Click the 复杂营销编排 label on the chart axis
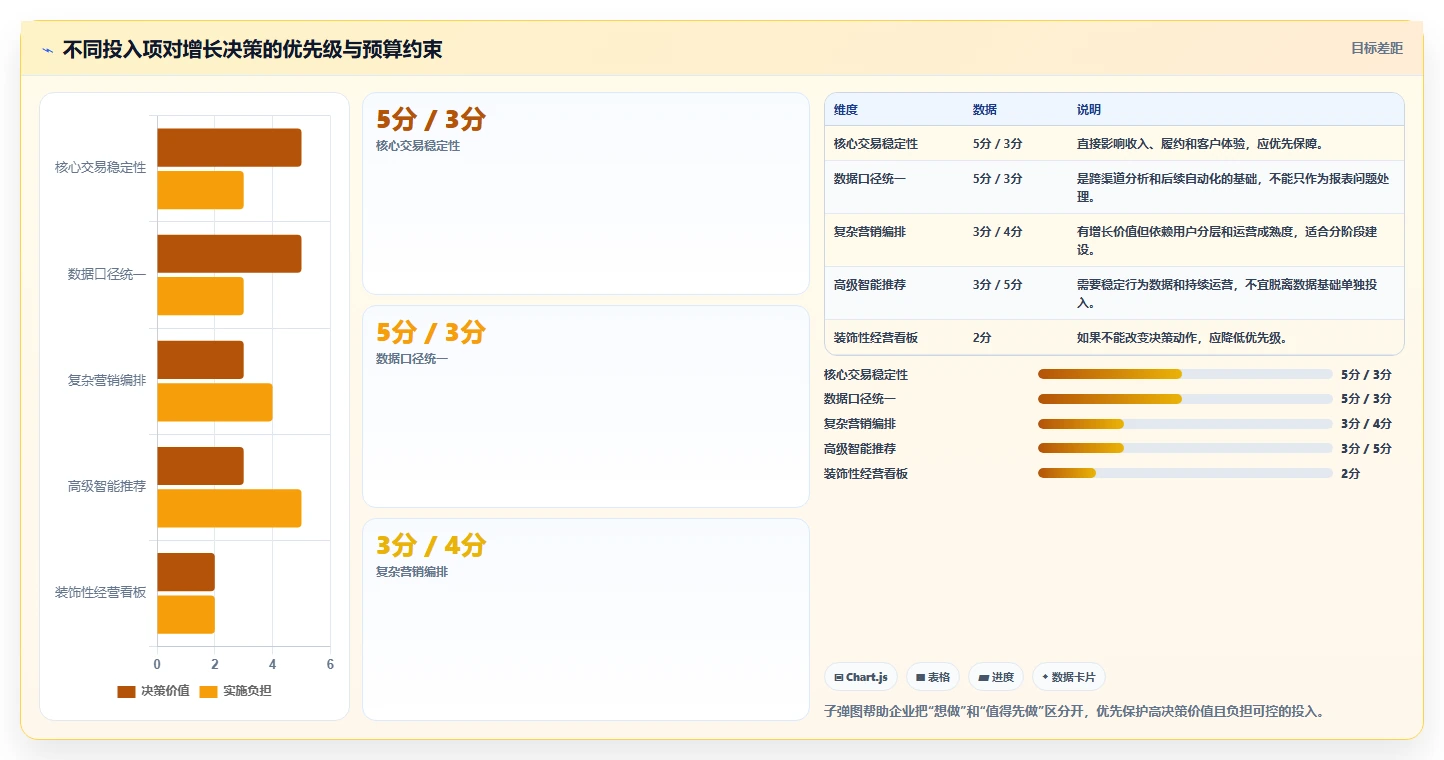Viewport: 1444px width, 760px height. coord(107,380)
